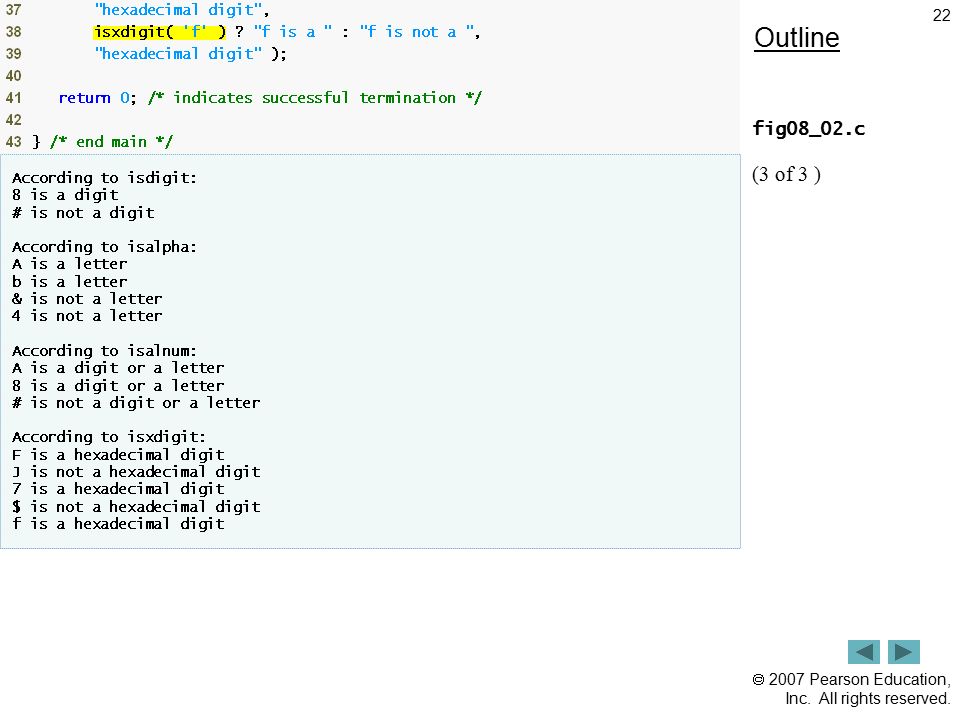
Task: Click "4 is not a letter" output line
Action: tap(87, 316)
